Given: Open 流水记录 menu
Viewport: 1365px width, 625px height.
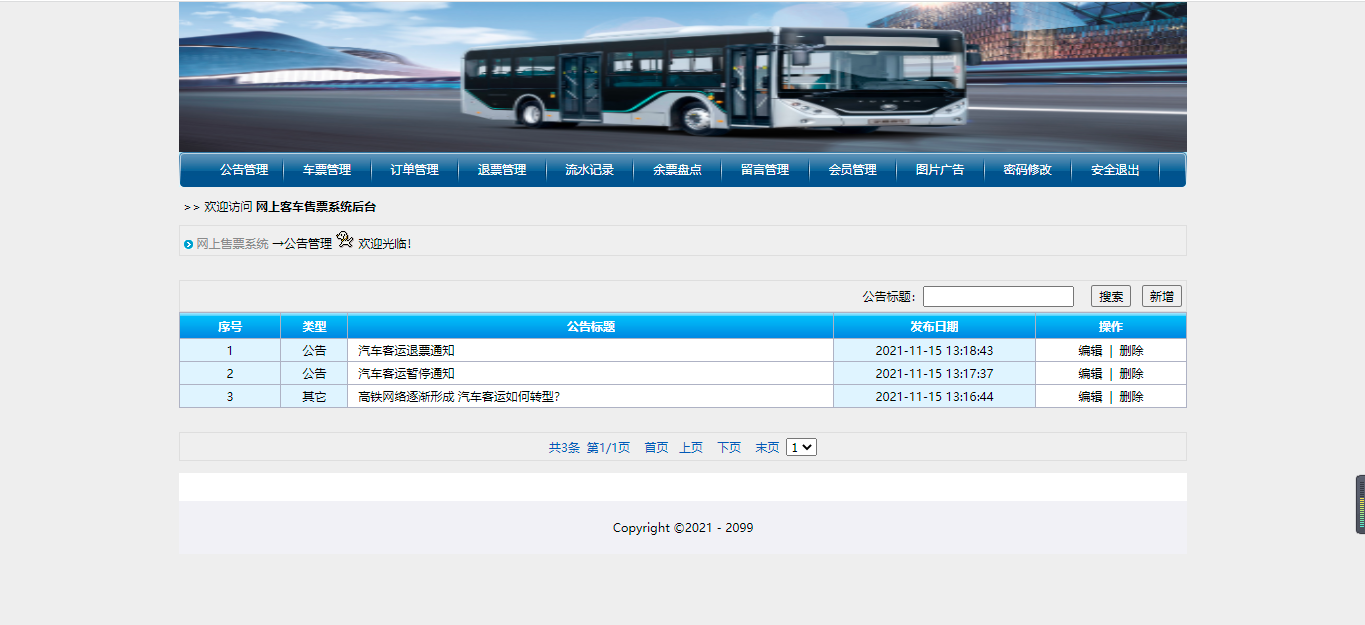Looking at the screenshot, I should tap(589, 170).
